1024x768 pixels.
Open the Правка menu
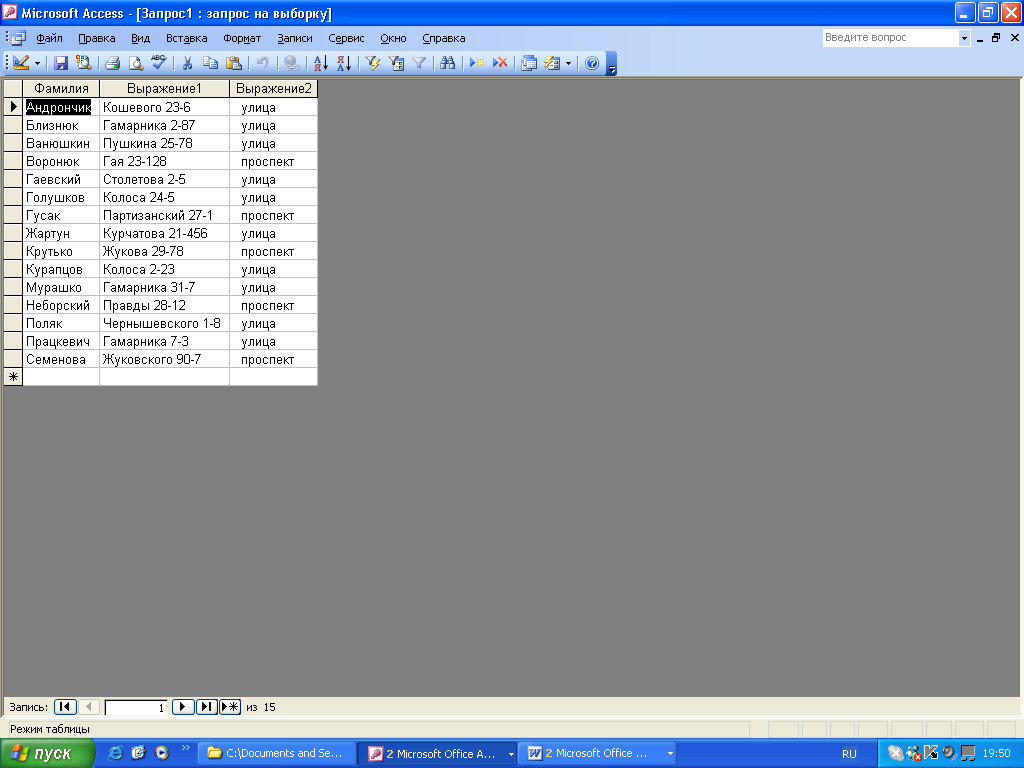pos(97,38)
